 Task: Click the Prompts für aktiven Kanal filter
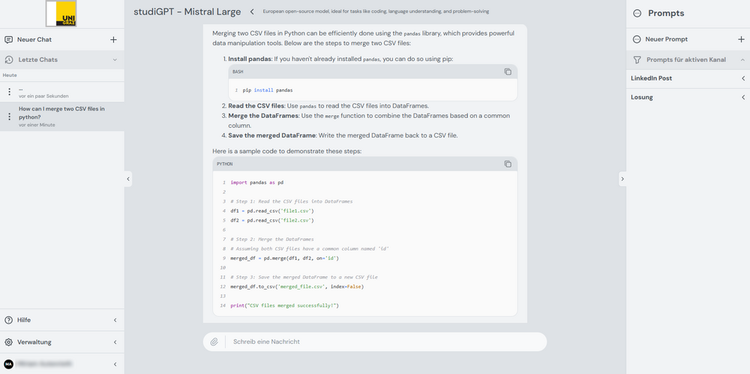pyautogui.click(x=688, y=60)
